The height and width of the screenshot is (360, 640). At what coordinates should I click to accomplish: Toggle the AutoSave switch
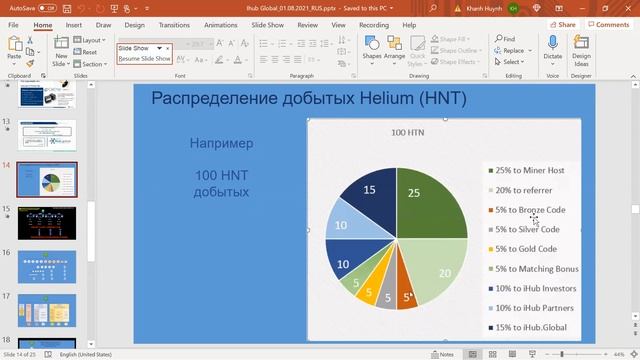[x=47, y=8]
